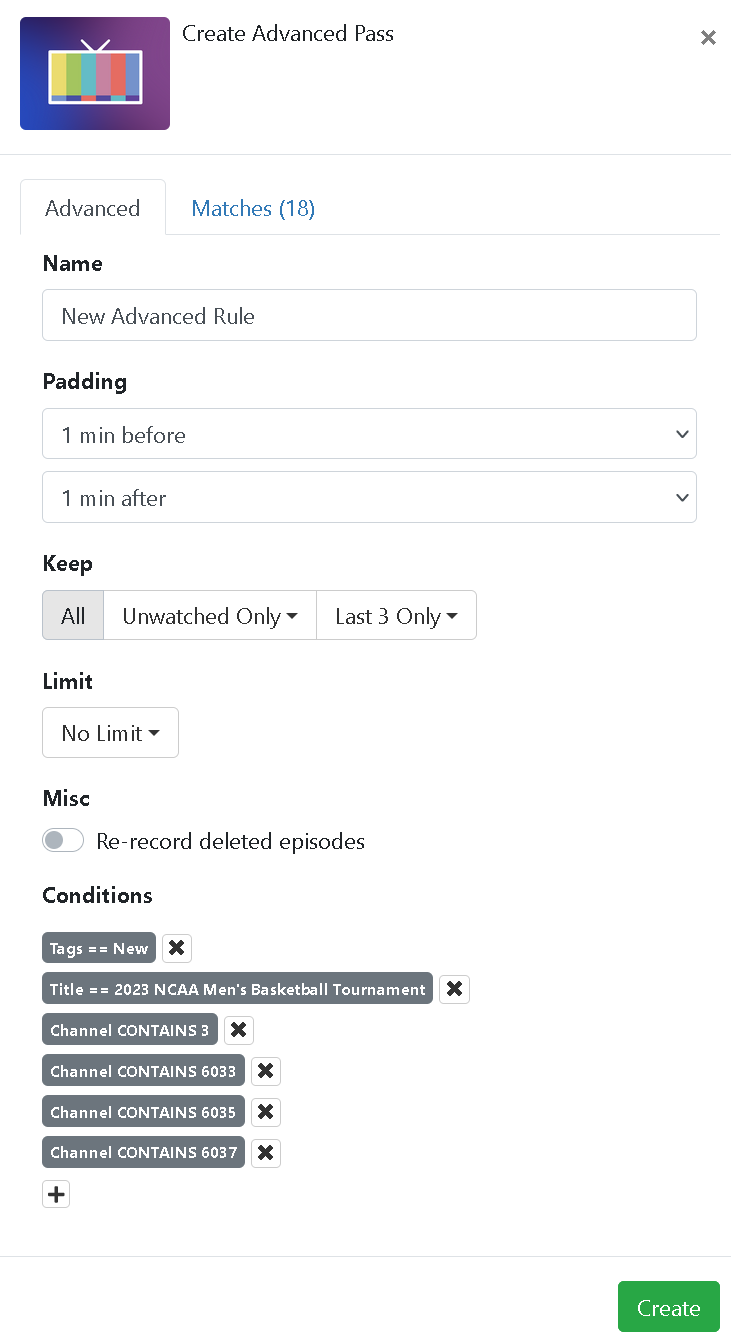731x1342 pixels.
Task: Add a new condition with plus icon
Action: (x=56, y=1194)
